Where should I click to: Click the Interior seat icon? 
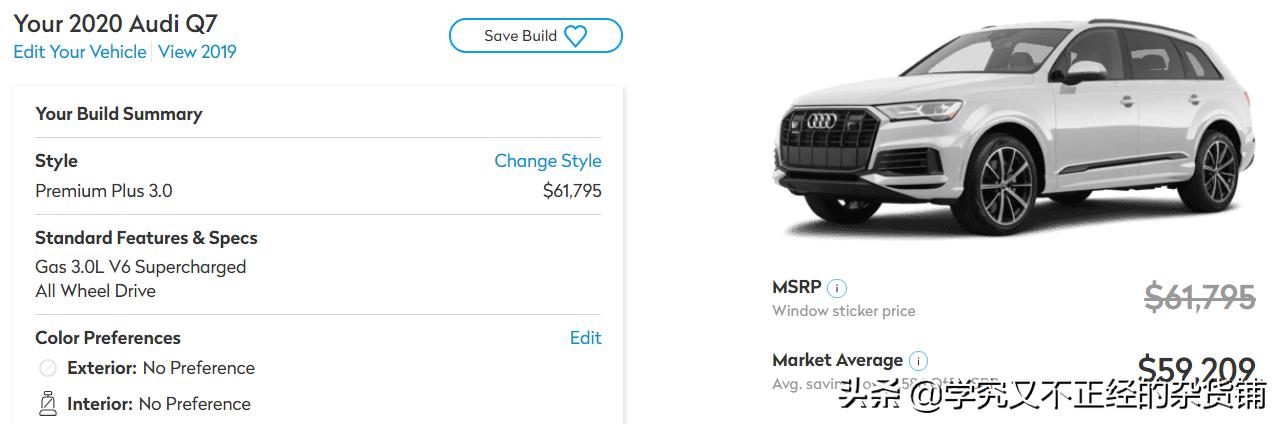pos(47,404)
